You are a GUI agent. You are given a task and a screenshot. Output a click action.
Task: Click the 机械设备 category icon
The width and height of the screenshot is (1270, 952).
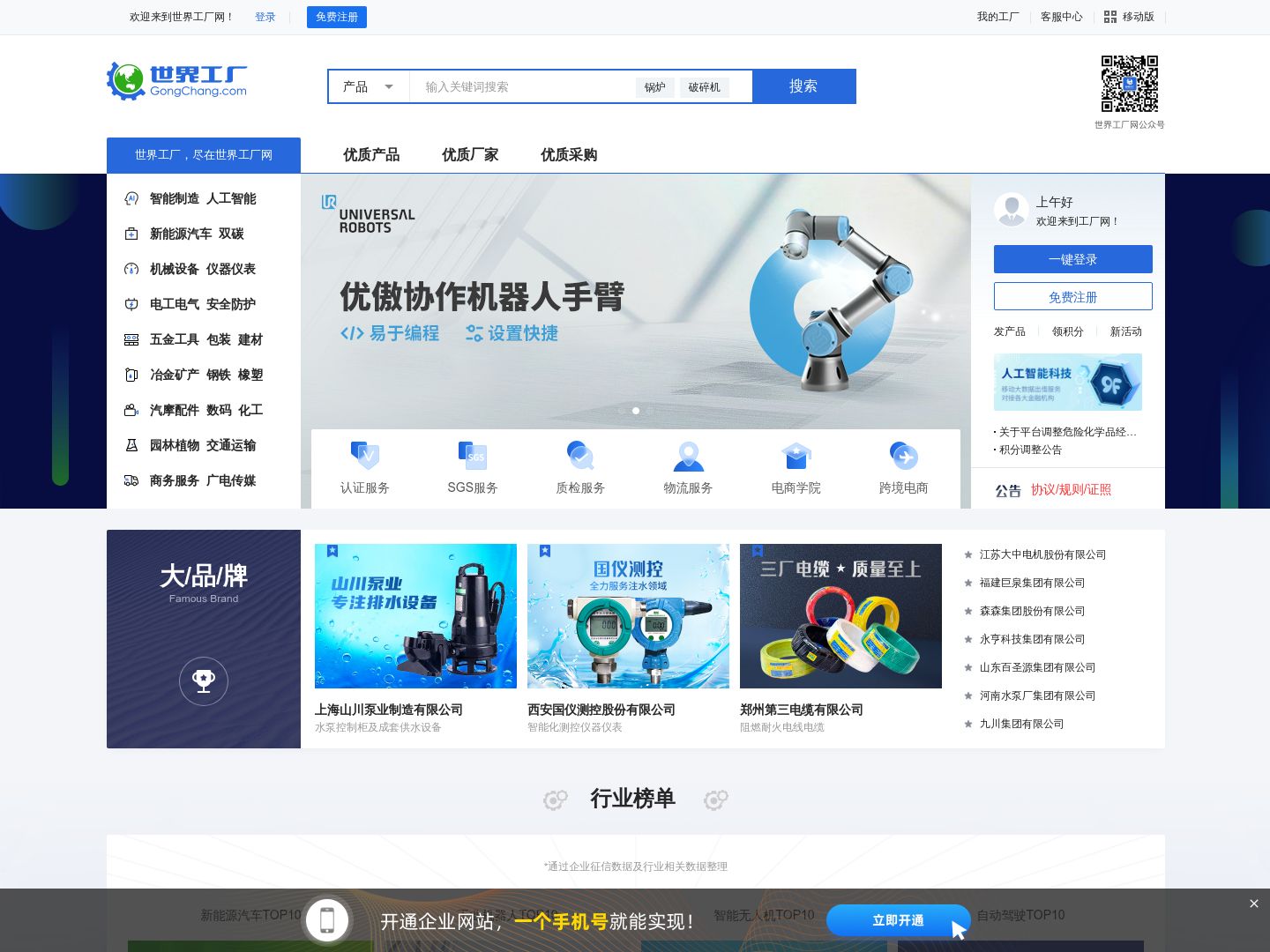coord(131,269)
